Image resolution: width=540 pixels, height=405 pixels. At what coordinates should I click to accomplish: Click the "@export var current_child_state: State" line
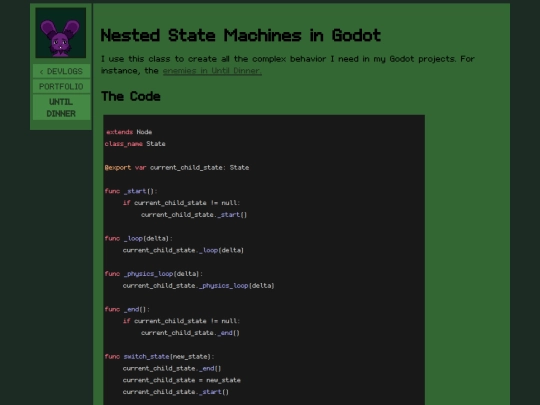pos(177,168)
